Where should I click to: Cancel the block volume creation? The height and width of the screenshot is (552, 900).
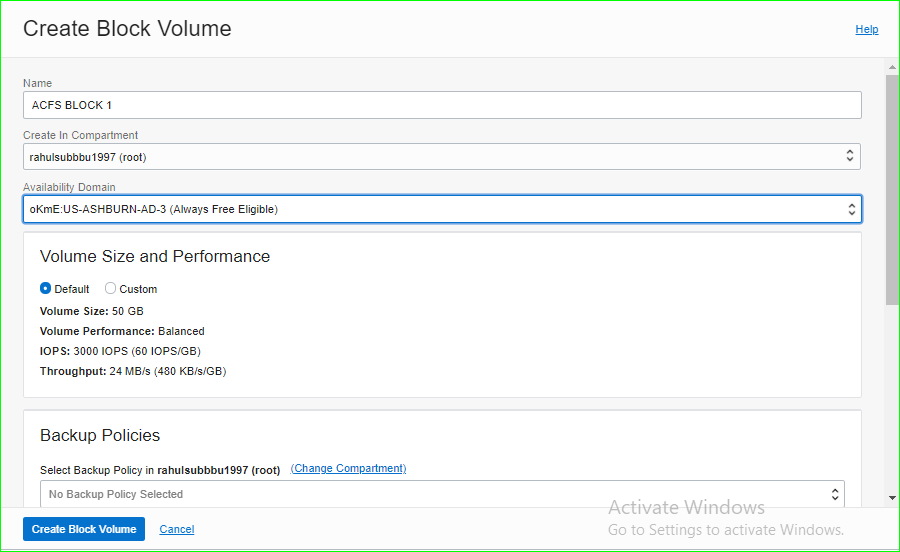click(177, 529)
